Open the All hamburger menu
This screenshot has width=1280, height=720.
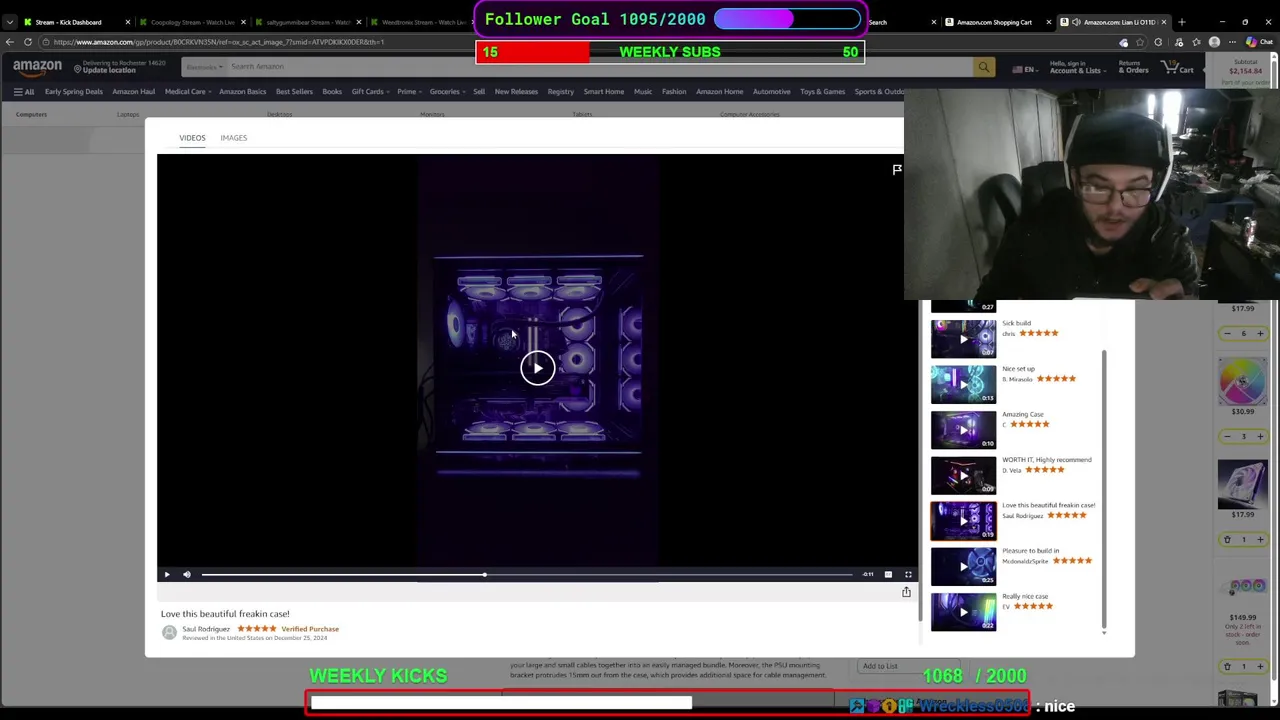tap(23, 92)
